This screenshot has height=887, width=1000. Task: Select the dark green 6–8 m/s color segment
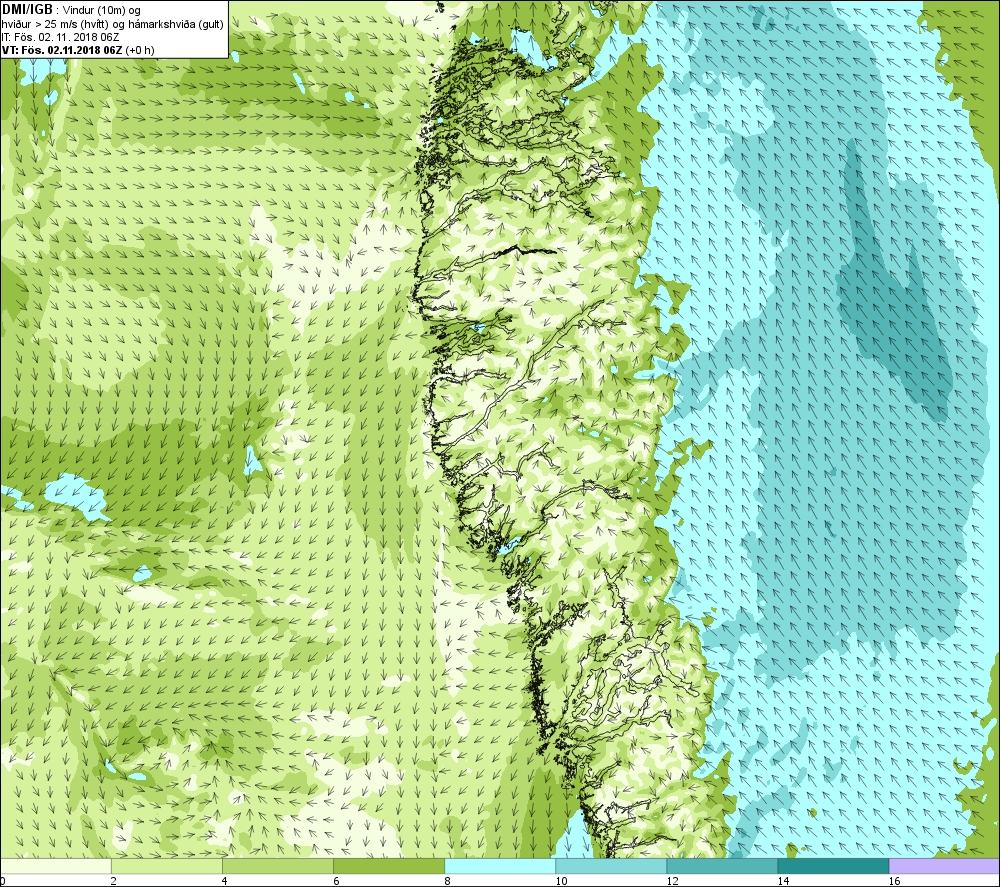(x=388, y=866)
